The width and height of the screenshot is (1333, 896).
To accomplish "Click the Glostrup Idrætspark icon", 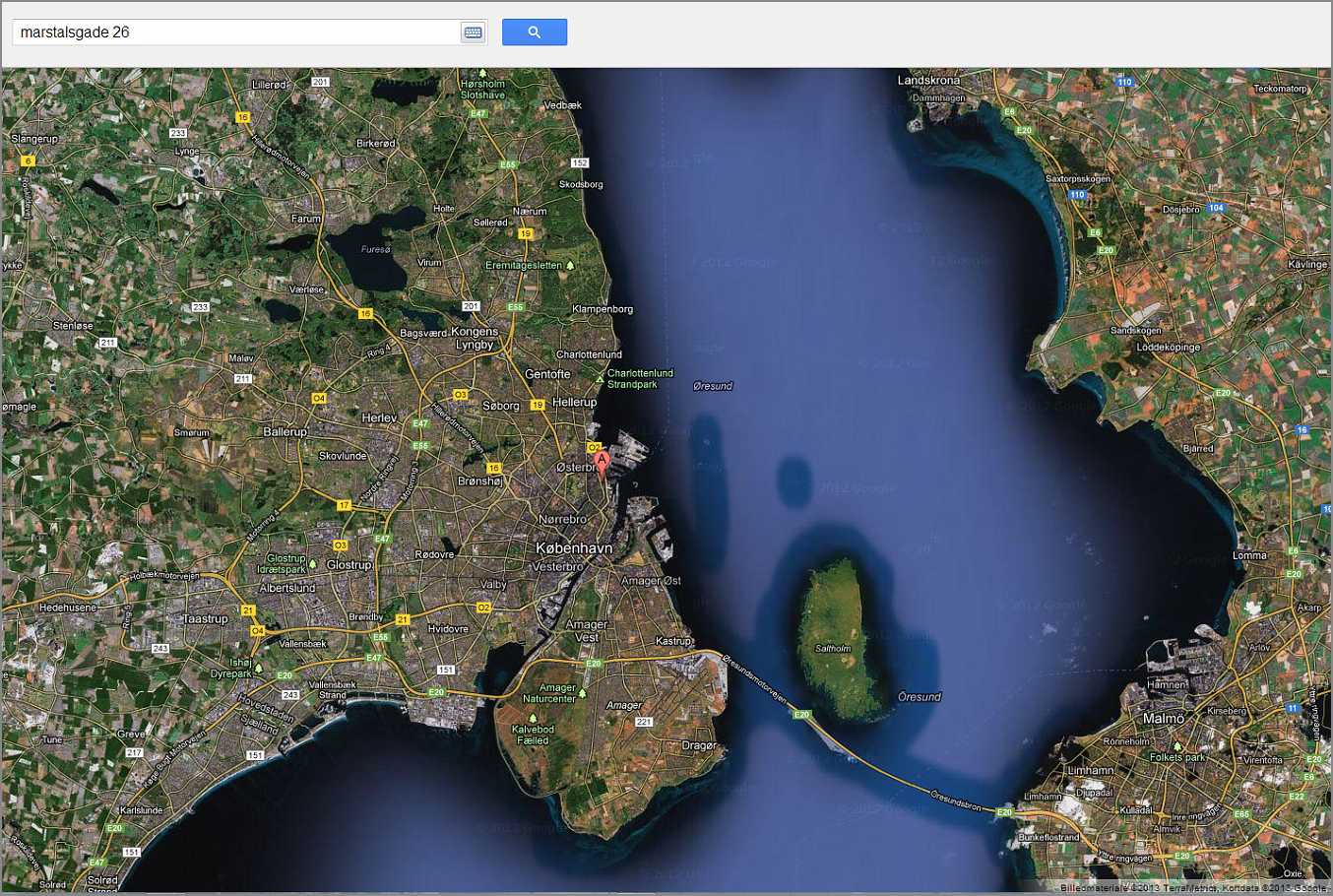I will point(312,564).
